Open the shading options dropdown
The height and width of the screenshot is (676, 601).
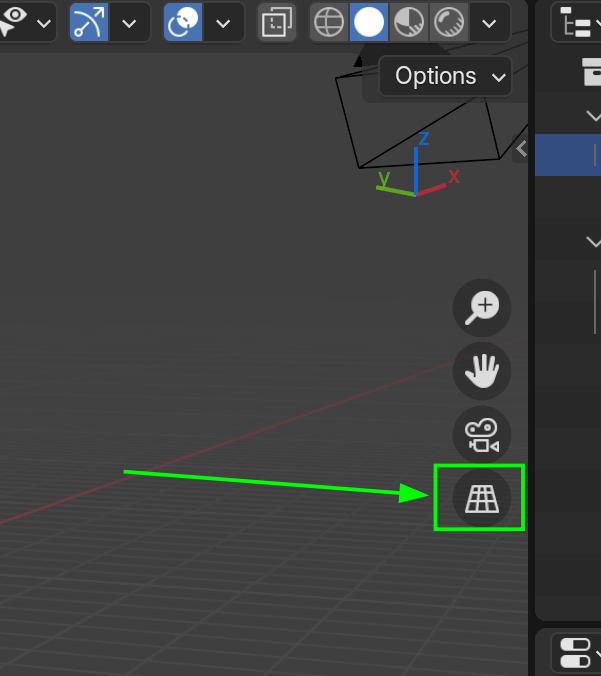(489, 23)
